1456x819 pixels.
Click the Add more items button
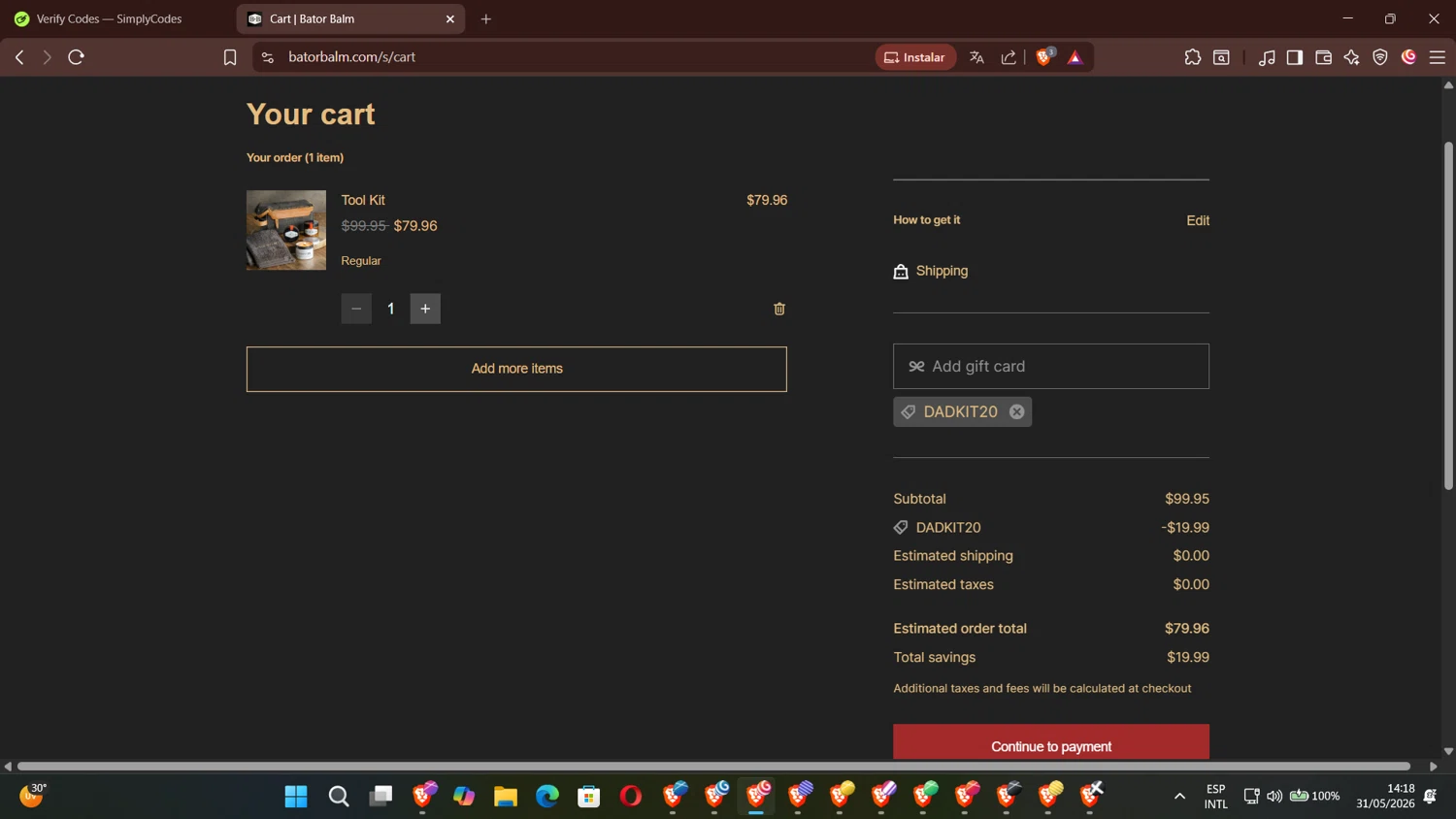(516, 369)
